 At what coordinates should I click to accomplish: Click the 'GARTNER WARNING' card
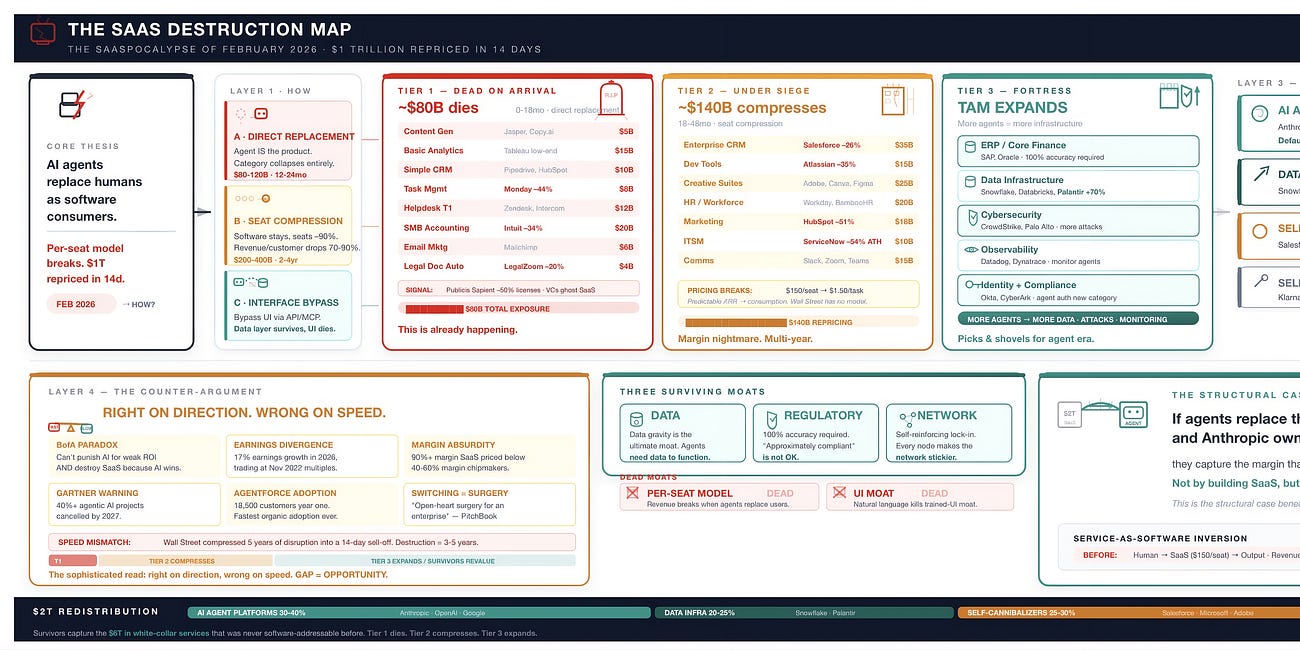[x=134, y=505]
